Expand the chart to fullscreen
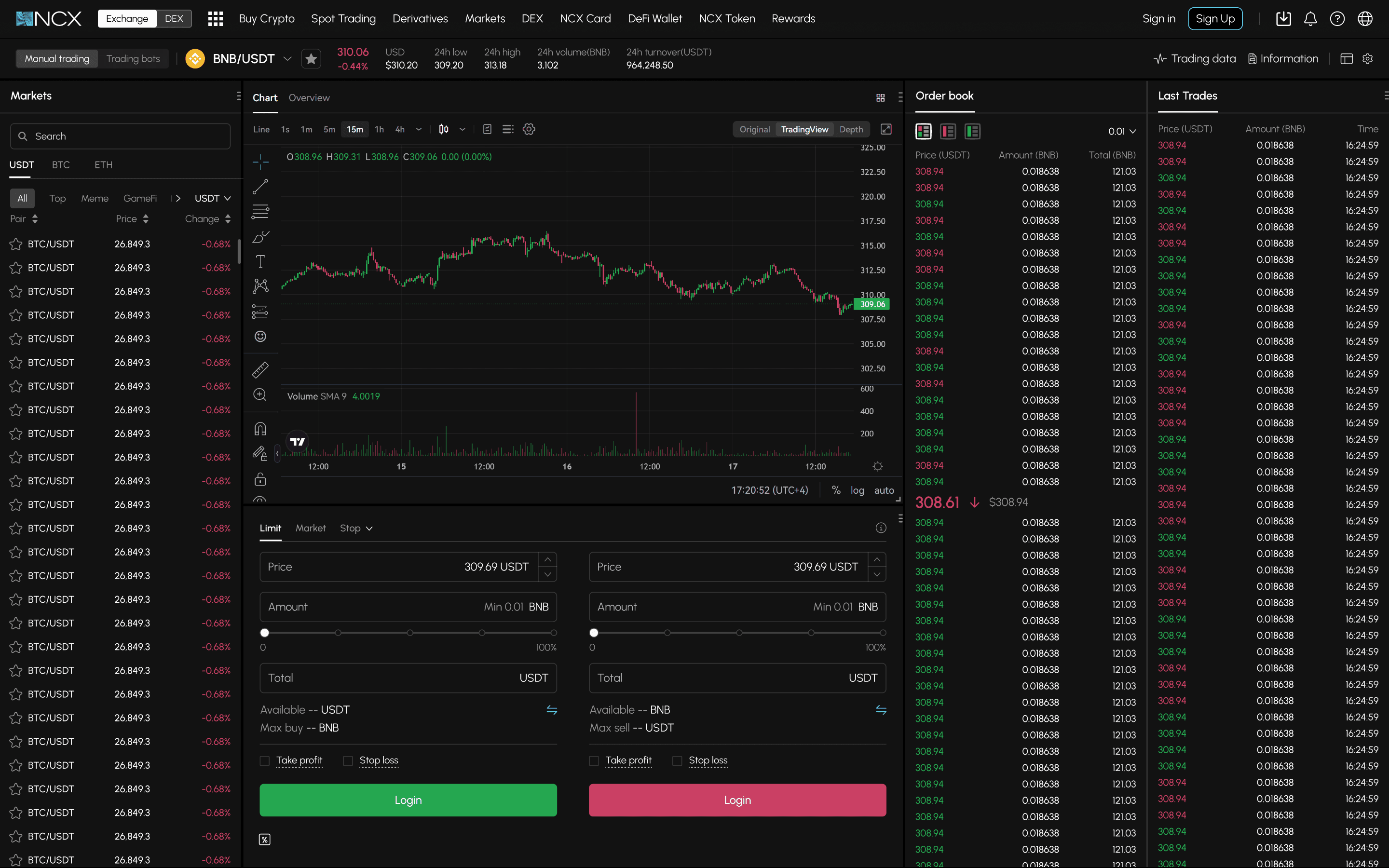Viewport: 1389px width, 868px height. [x=886, y=129]
